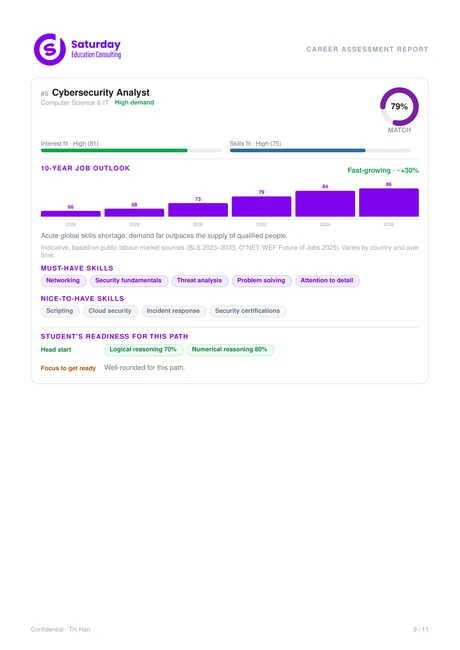Click 'Well-rounded for this path.' text
Image resolution: width=460 pixels, height=650 pixels.
point(145,368)
